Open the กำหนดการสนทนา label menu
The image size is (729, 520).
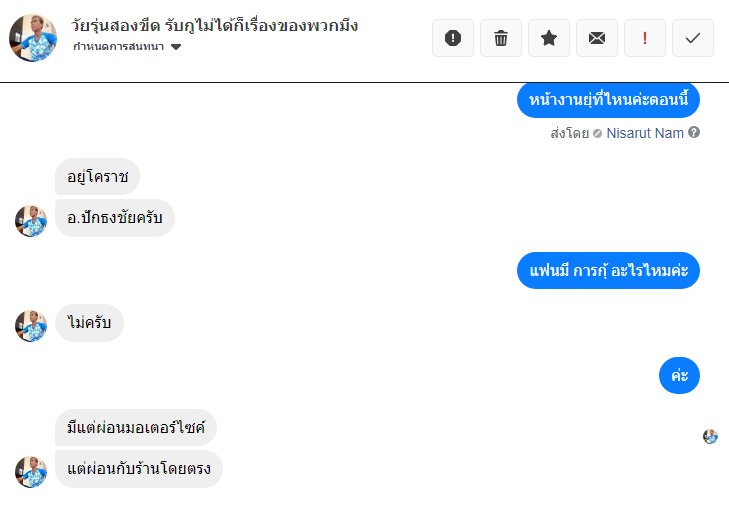[x=120, y=47]
